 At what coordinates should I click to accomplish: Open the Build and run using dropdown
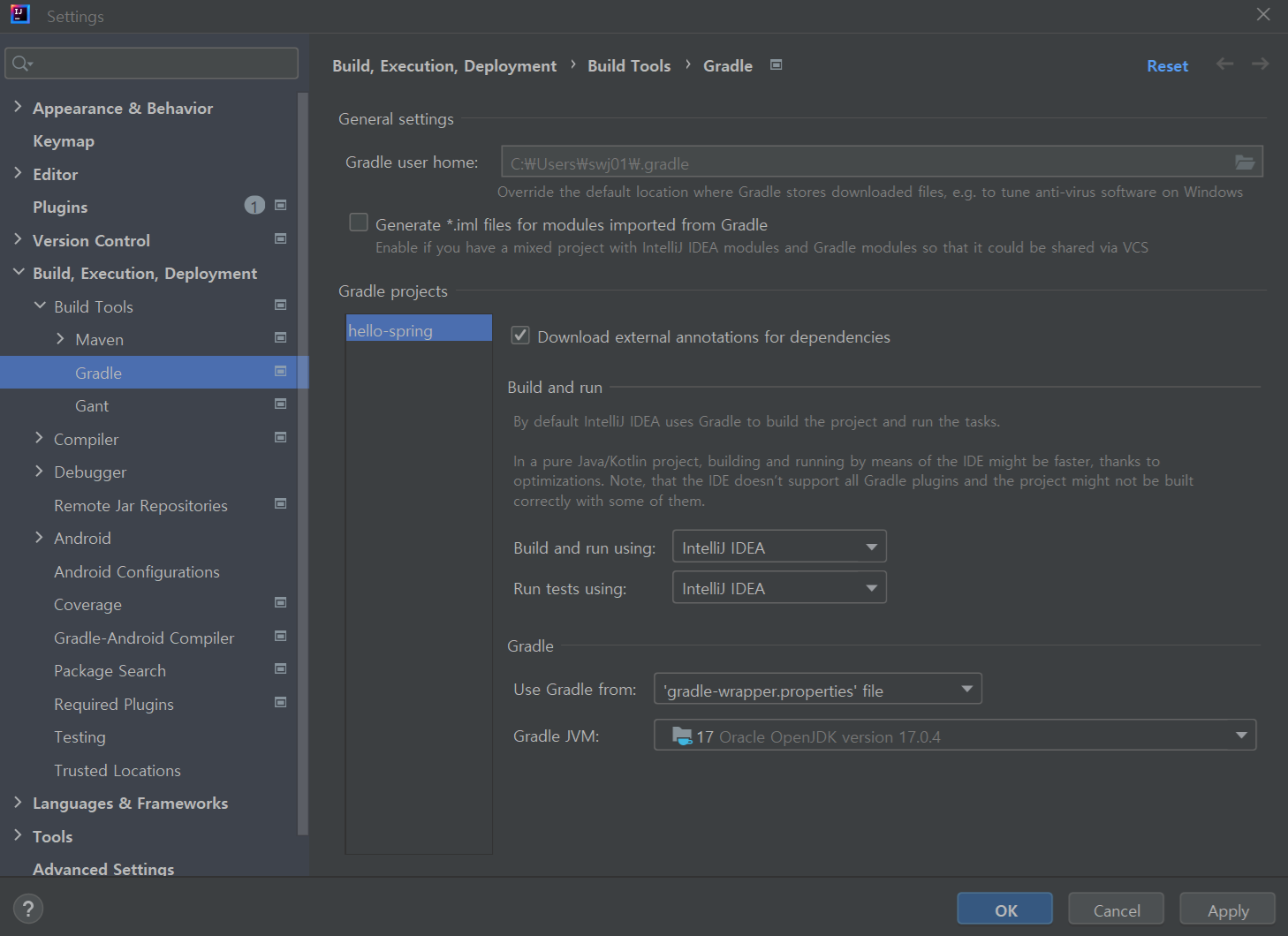(778, 546)
